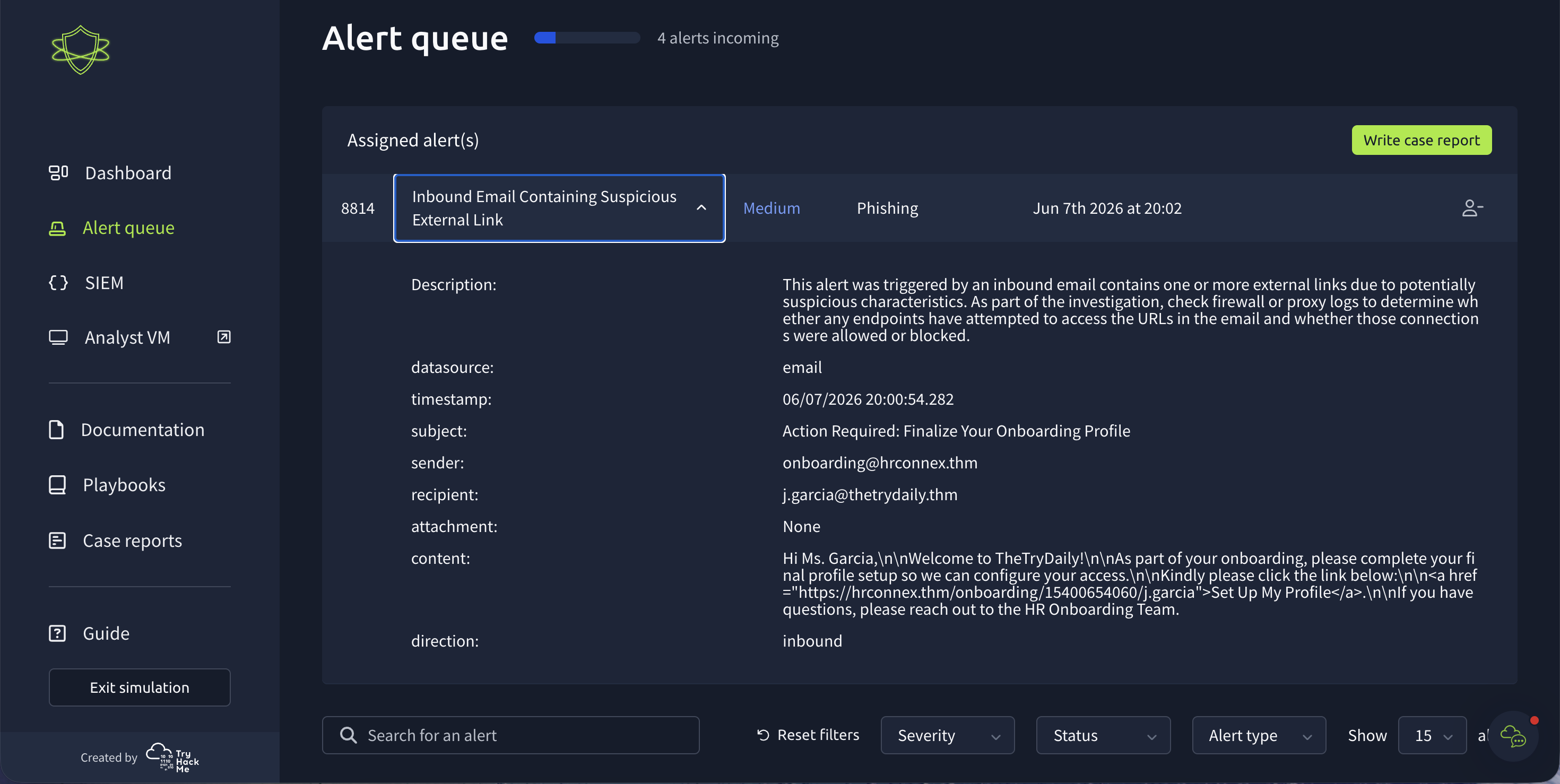Open the SIEM section
The height and width of the screenshot is (784, 1560).
point(104,283)
